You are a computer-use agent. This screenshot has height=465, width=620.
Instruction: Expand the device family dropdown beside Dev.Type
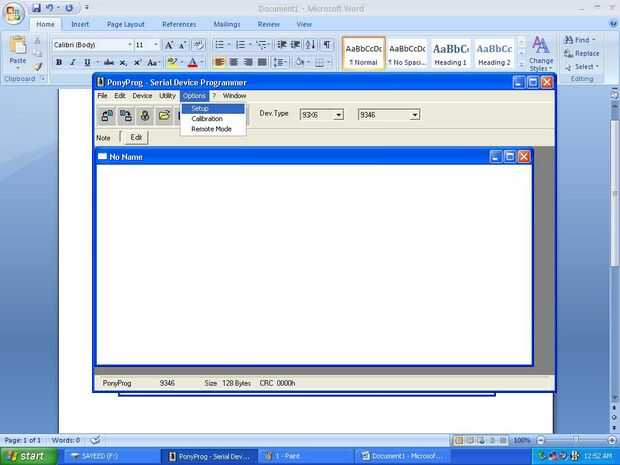click(338, 115)
